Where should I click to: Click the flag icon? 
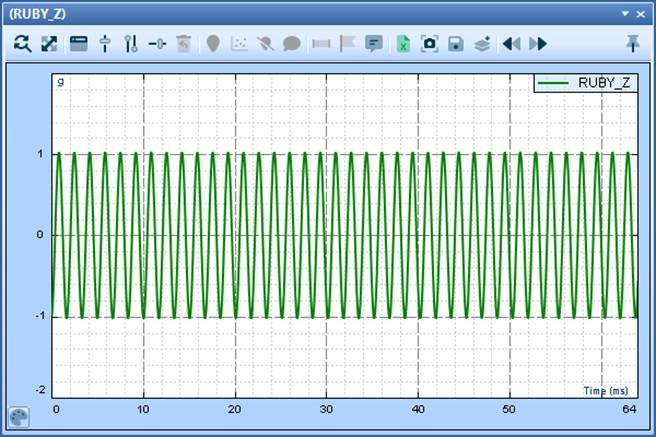(x=347, y=43)
